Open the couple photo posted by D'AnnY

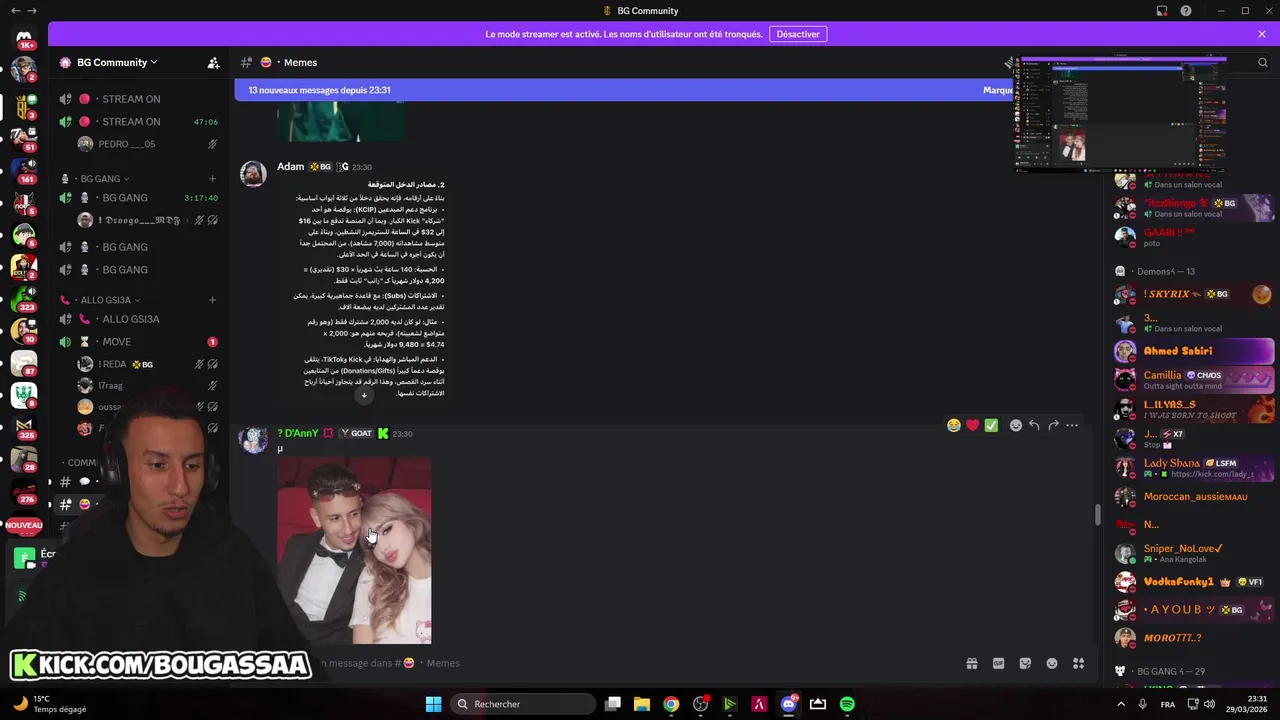[354, 550]
